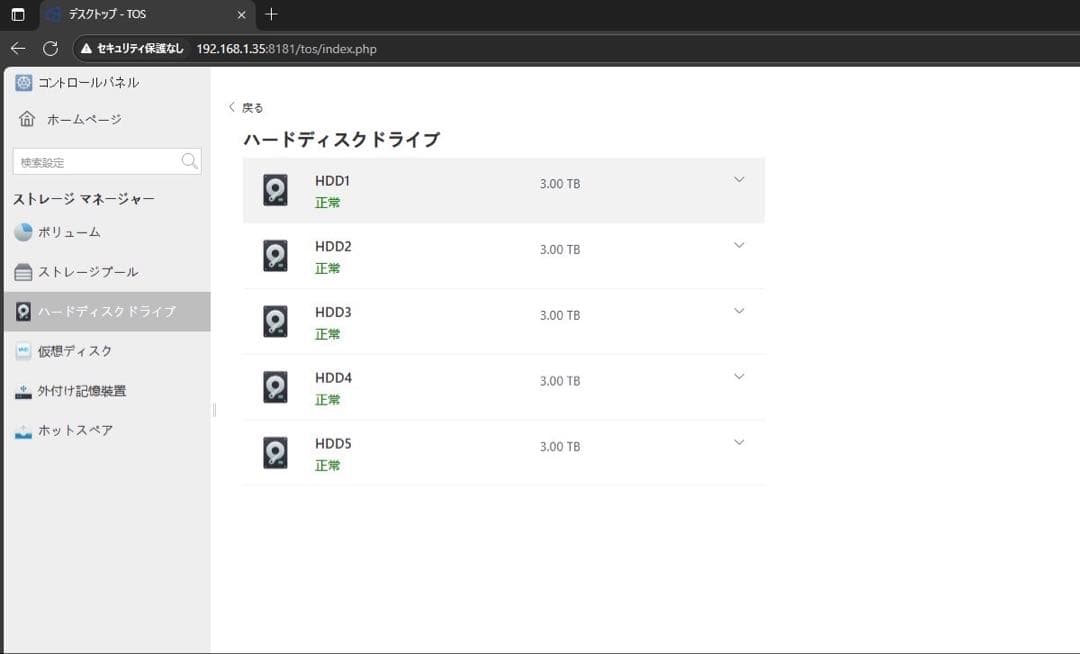
Task: Open ホットスペア using its sidebar icon
Action: point(22,430)
